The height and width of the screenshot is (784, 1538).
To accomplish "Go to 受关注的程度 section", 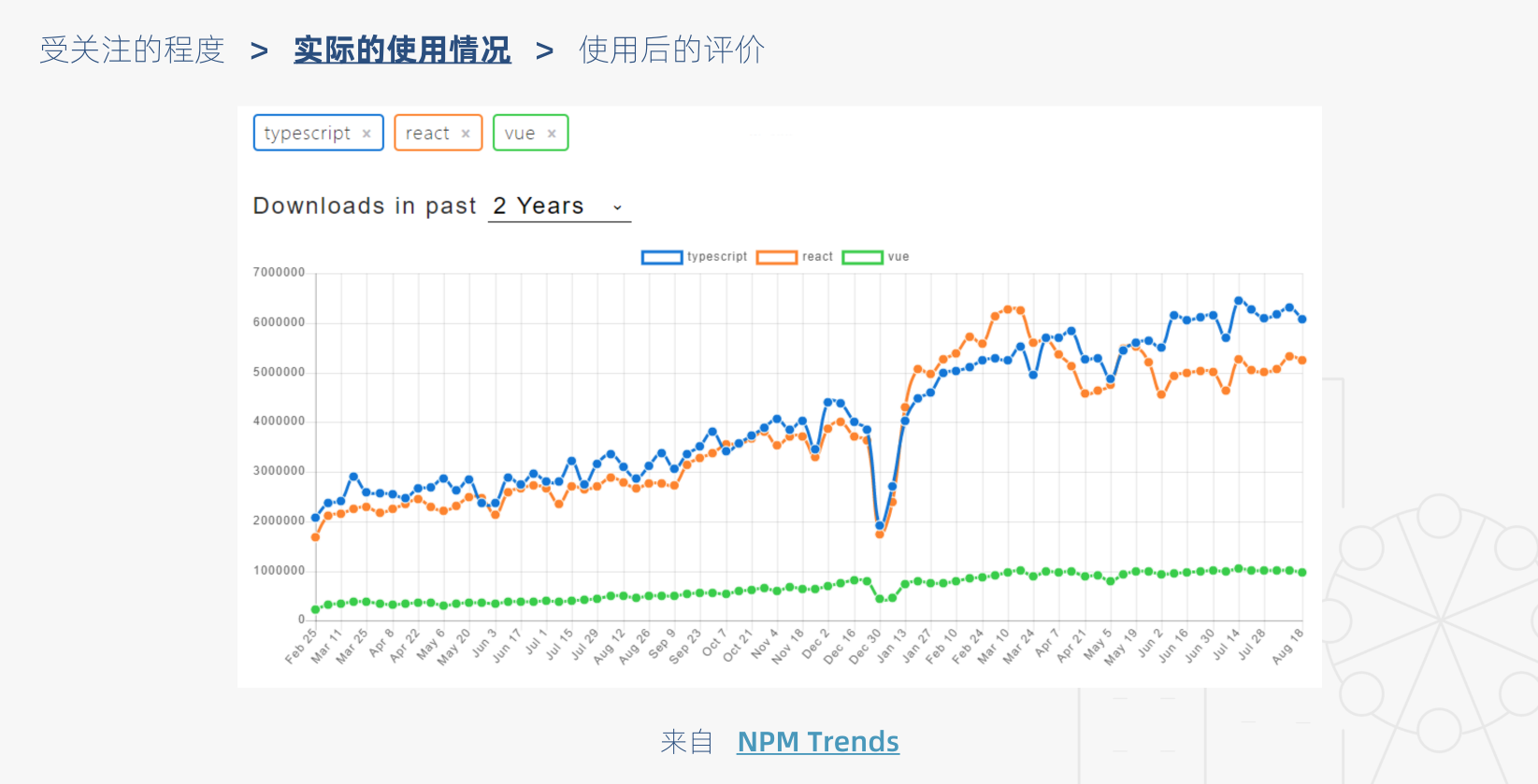I will [x=133, y=50].
